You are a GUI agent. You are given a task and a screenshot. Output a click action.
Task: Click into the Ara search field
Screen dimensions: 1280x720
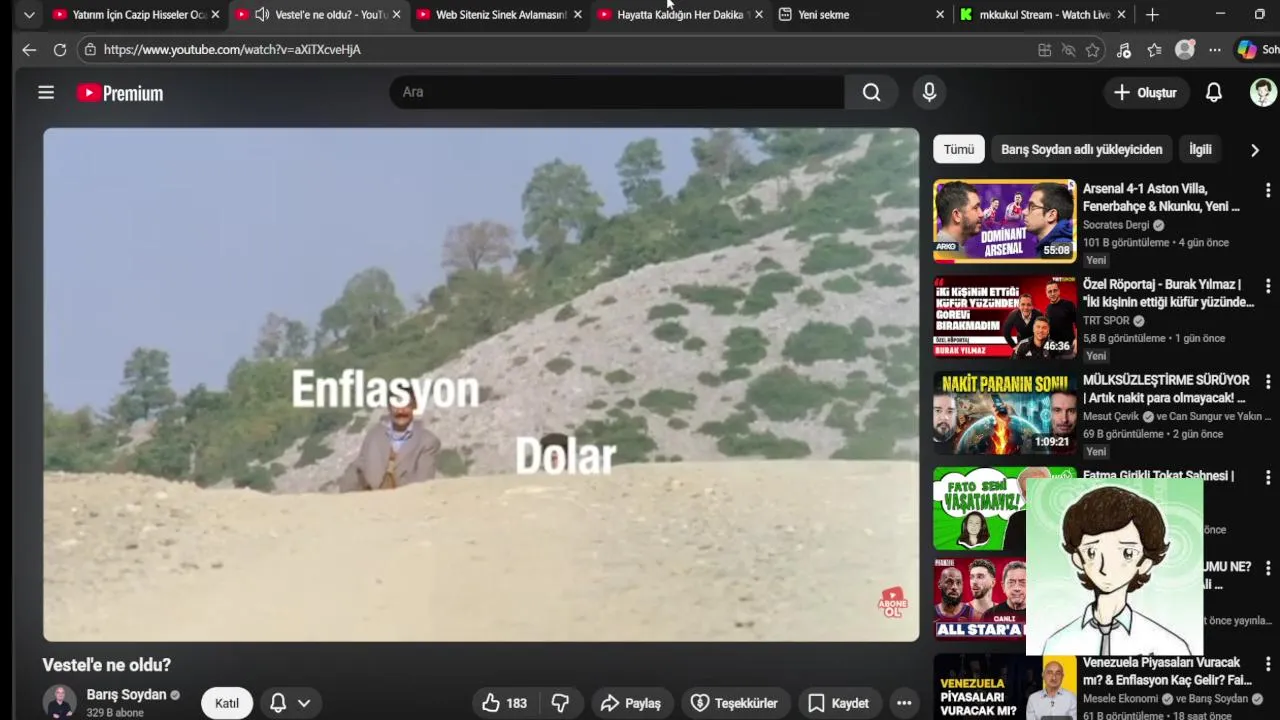point(617,92)
